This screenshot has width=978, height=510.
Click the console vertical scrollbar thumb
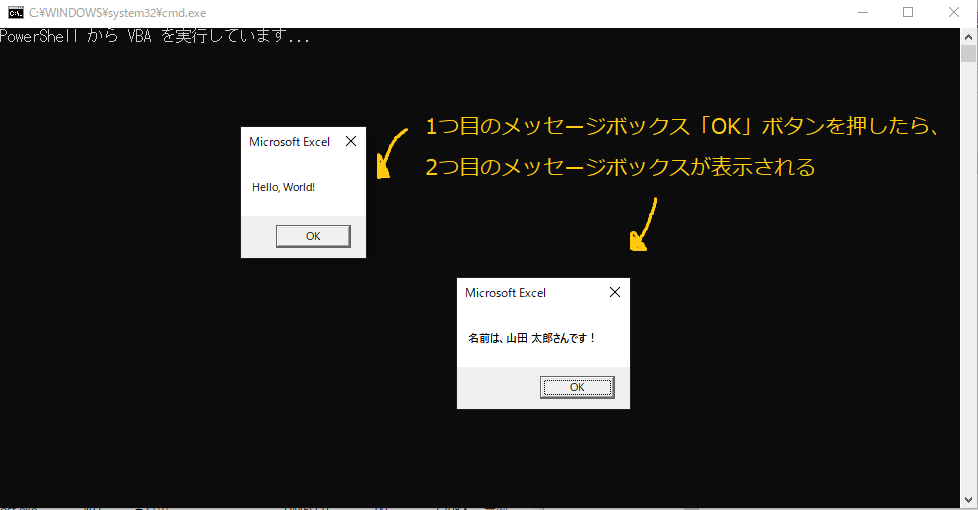(x=968, y=54)
